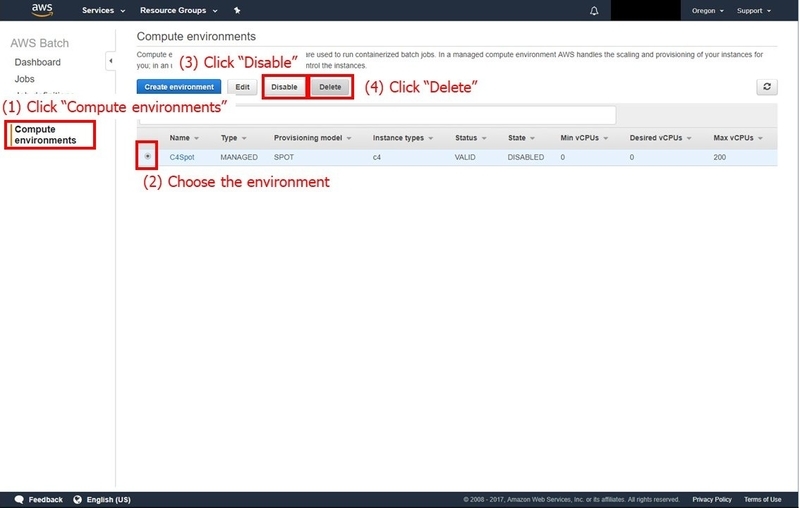800x508 pixels.
Task: Sort by State column header
Action: click(x=521, y=138)
